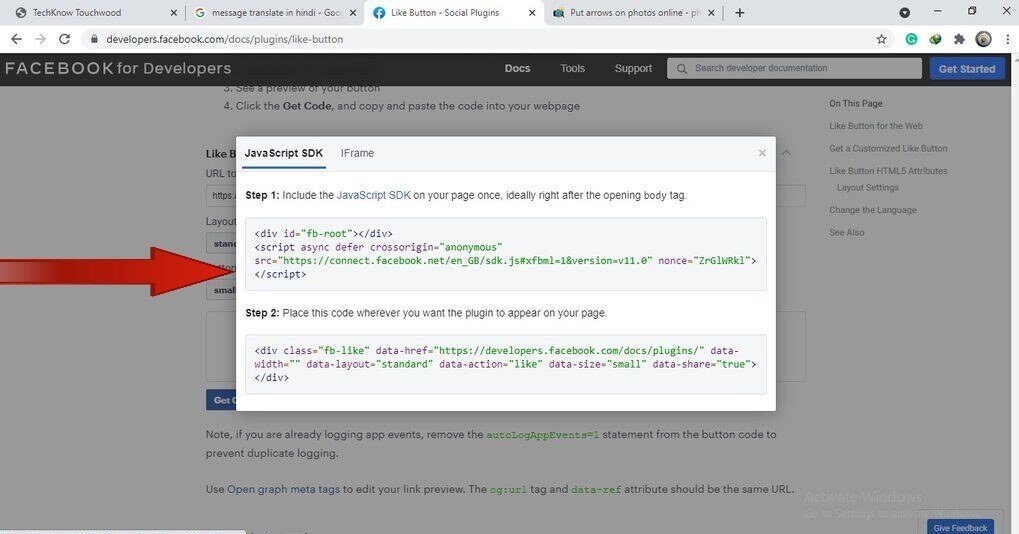Screen dimensions: 1019x534
Task: Collapse the Like Button configurator chevron
Action: (x=786, y=153)
